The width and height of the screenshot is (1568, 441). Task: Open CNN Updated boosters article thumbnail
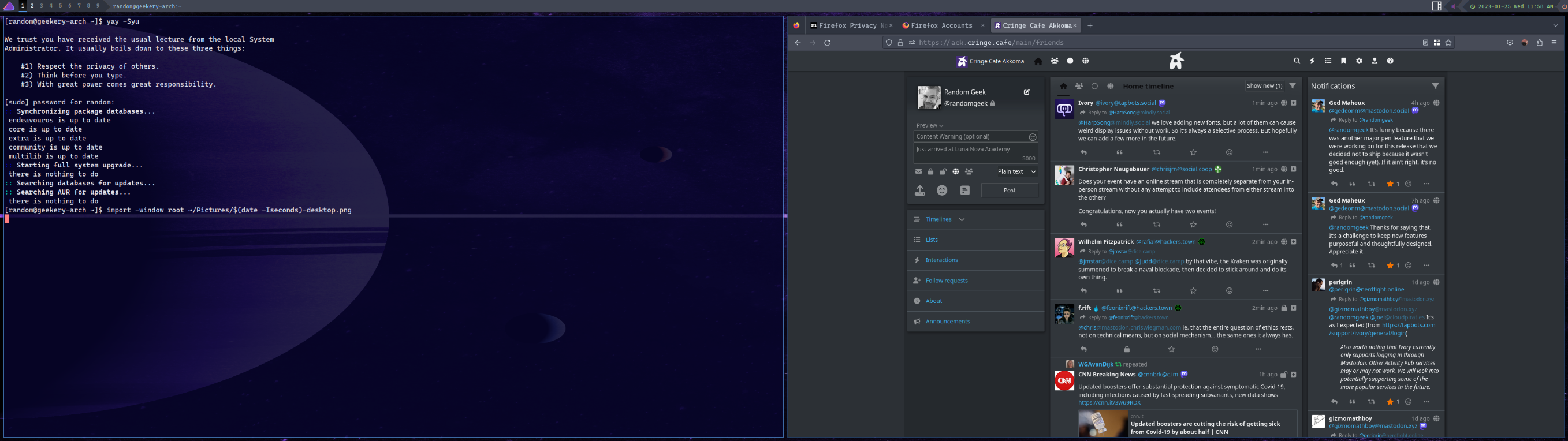pos(1103,424)
